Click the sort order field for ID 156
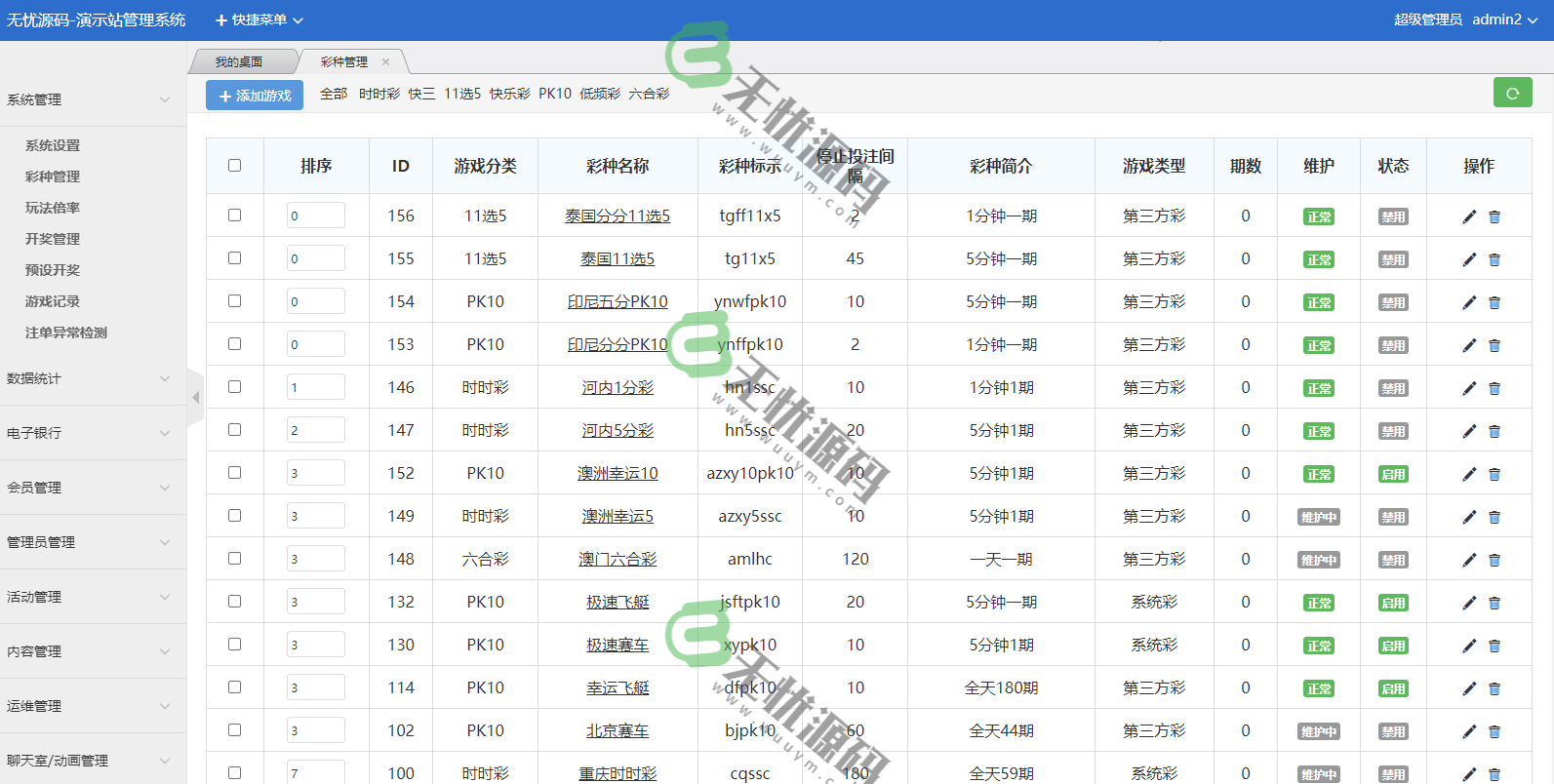The height and width of the screenshot is (784, 1554). (x=316, y=216)
